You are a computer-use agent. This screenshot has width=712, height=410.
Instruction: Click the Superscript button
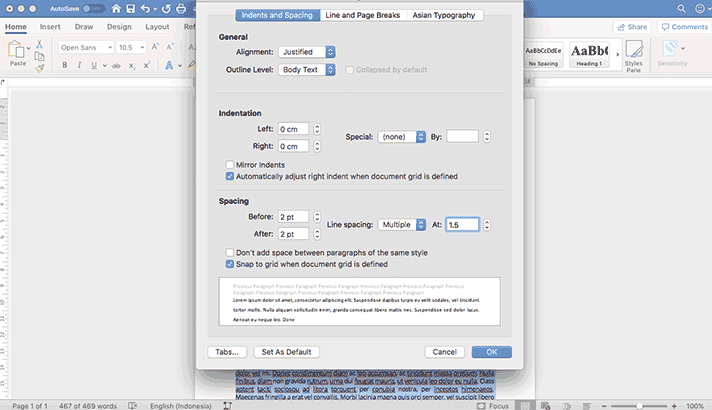147,65
